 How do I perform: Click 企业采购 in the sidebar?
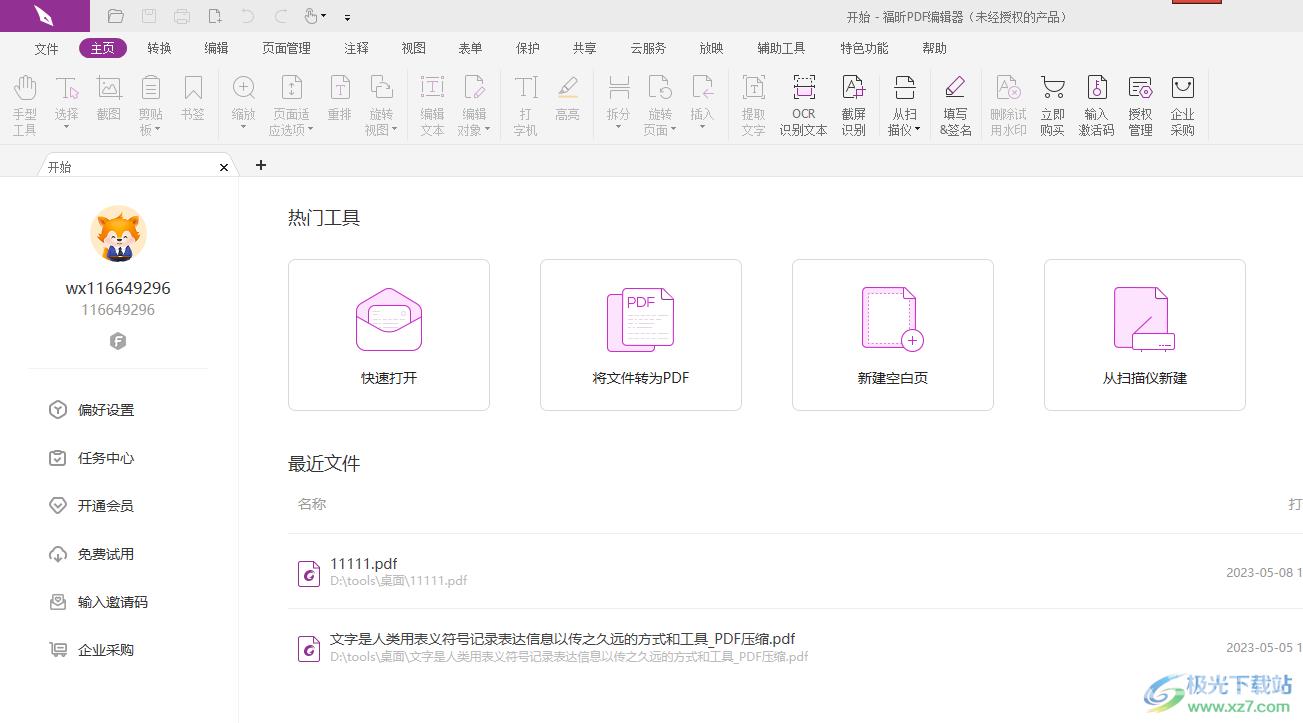(92, 650)
